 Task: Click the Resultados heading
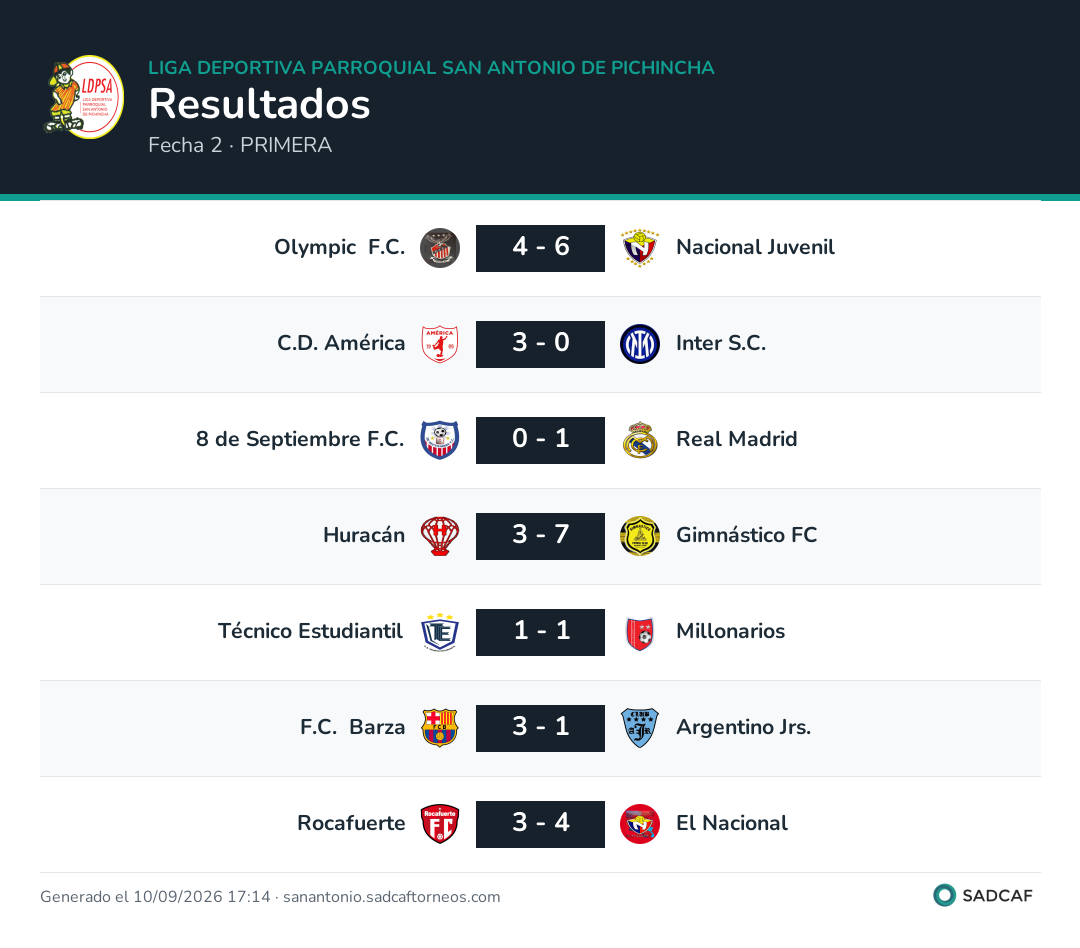click(x=260, y=104)
